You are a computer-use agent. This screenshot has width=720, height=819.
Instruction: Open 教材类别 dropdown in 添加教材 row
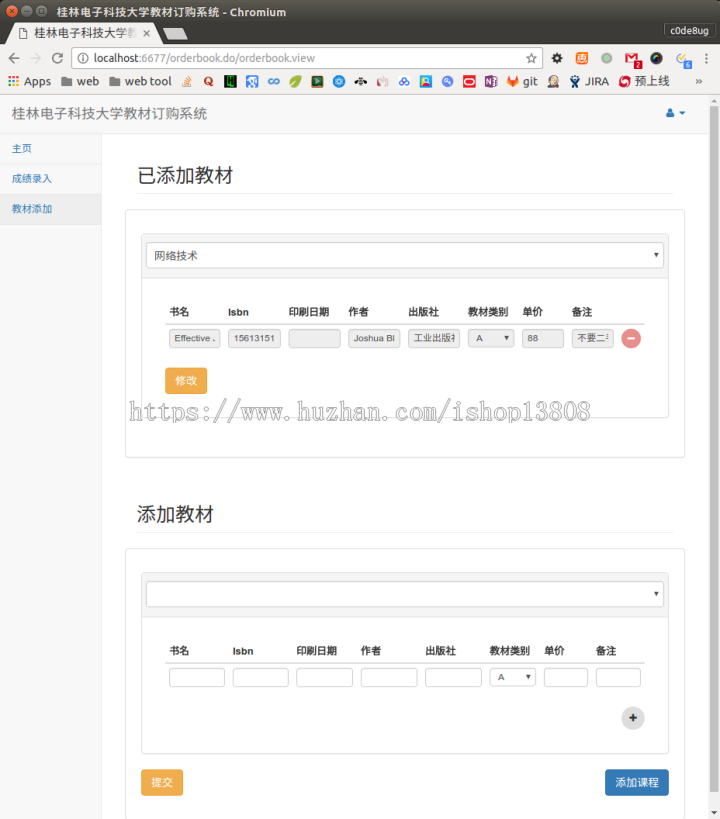513,677
